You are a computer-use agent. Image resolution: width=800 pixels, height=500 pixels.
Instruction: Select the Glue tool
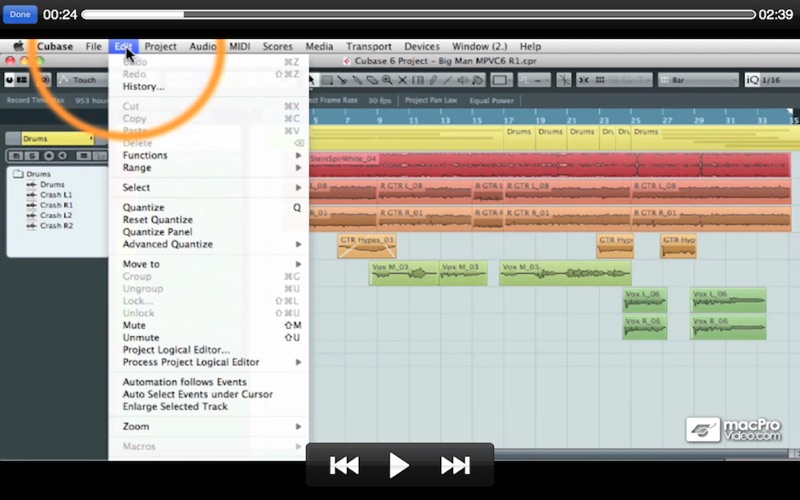[357, 80]
